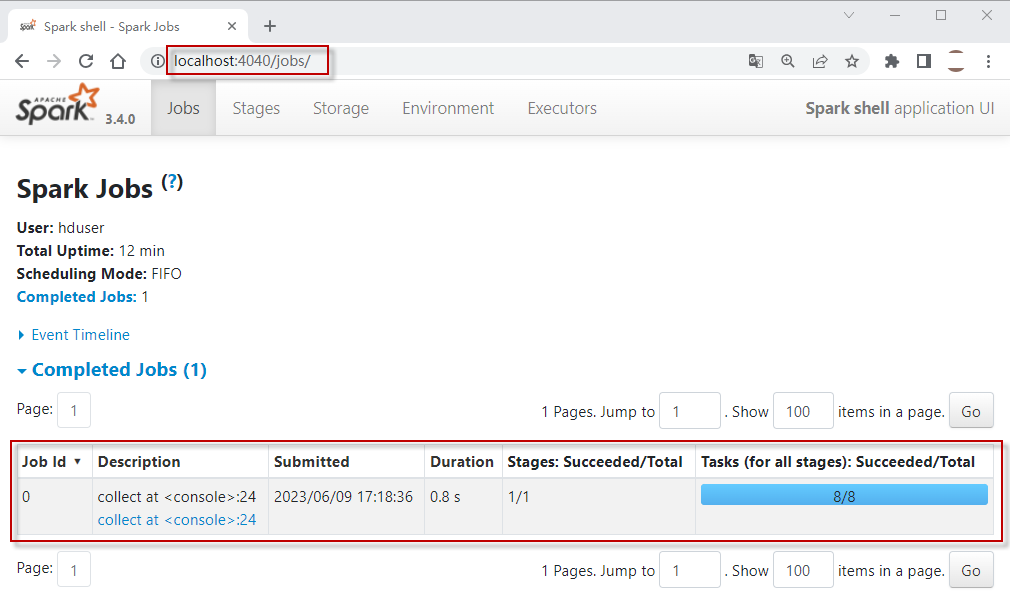Click the browser back arrow
This screenshot has width=1010, height=604.
point(22,61)
